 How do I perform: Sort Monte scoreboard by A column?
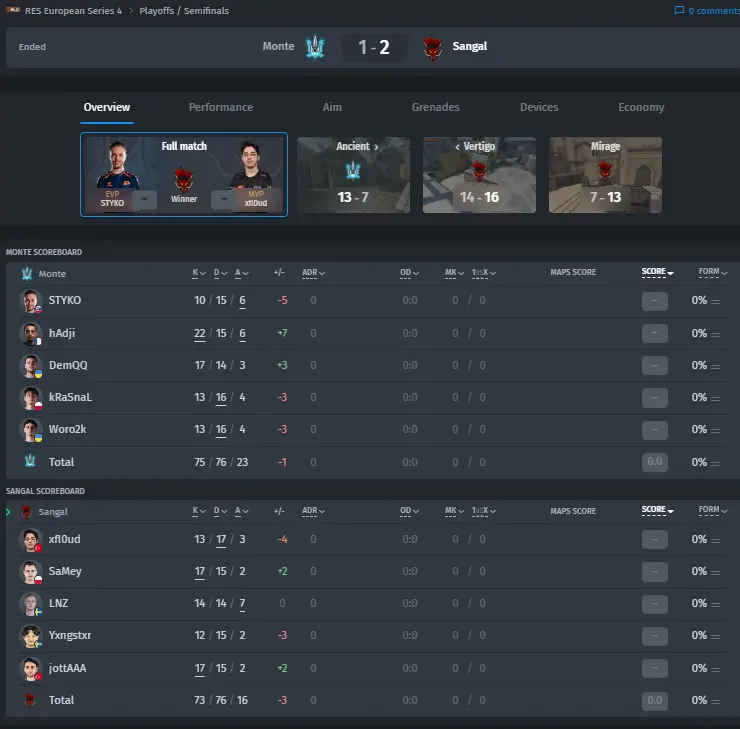242,273
